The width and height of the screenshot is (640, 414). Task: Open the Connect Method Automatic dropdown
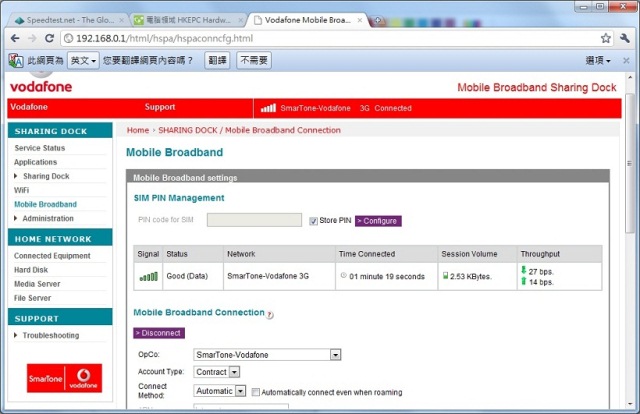220,391
